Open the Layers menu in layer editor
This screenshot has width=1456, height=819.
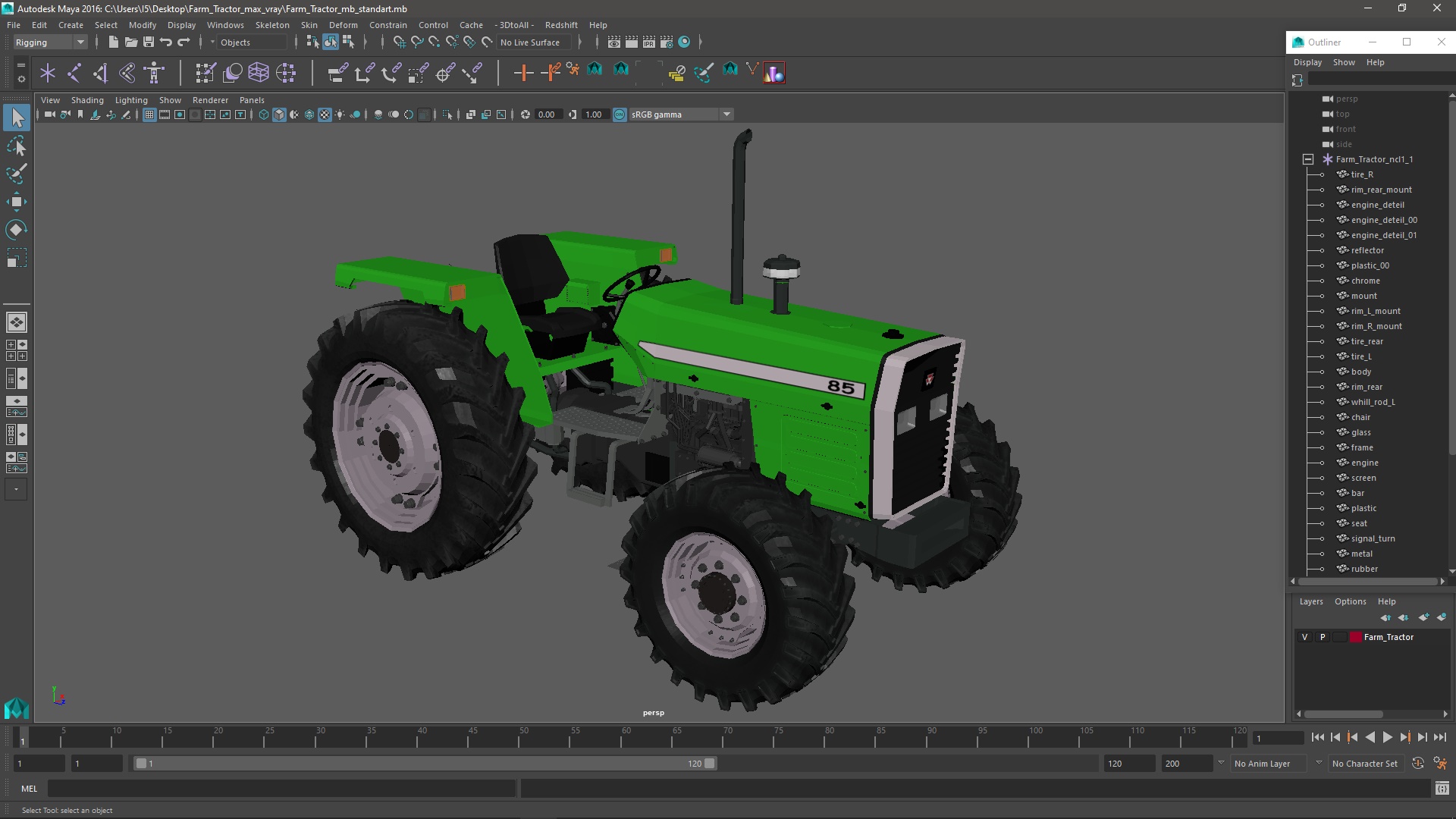(1311, 601)
